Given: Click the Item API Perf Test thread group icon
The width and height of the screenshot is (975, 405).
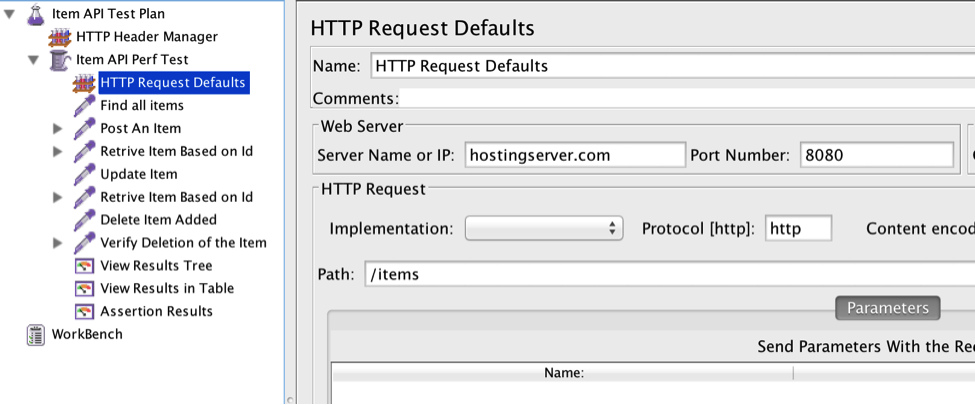Looking at the screenshot, I should [x=60, y=60].
